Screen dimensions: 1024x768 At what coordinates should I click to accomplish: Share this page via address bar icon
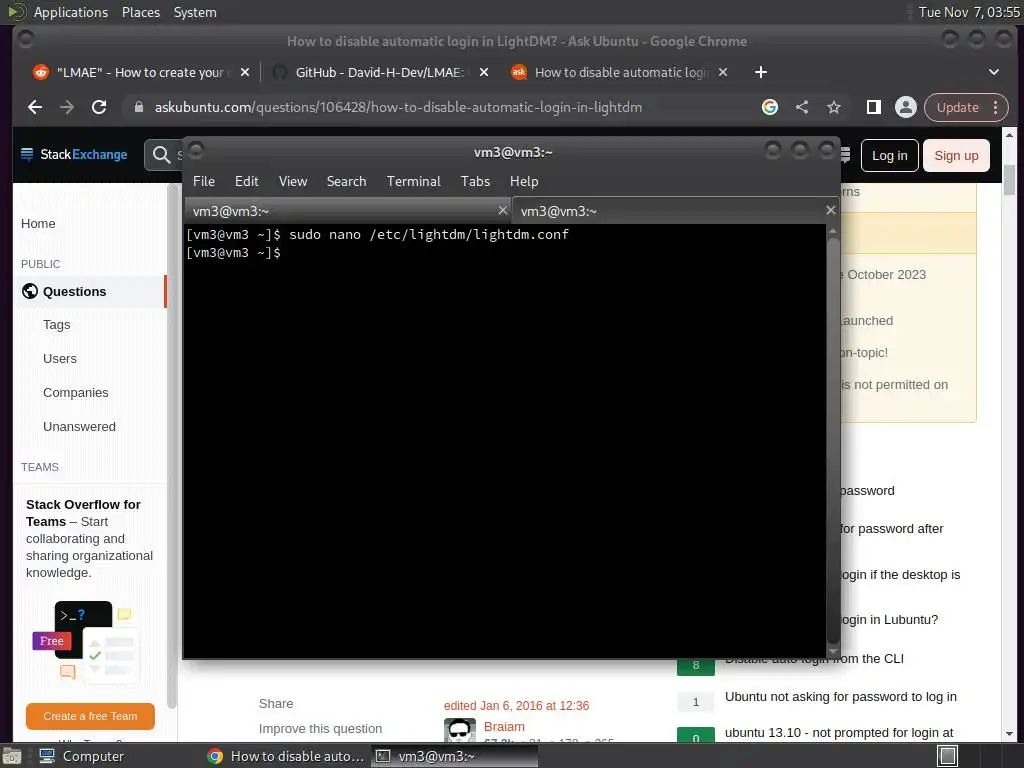[x=802, y=107]
